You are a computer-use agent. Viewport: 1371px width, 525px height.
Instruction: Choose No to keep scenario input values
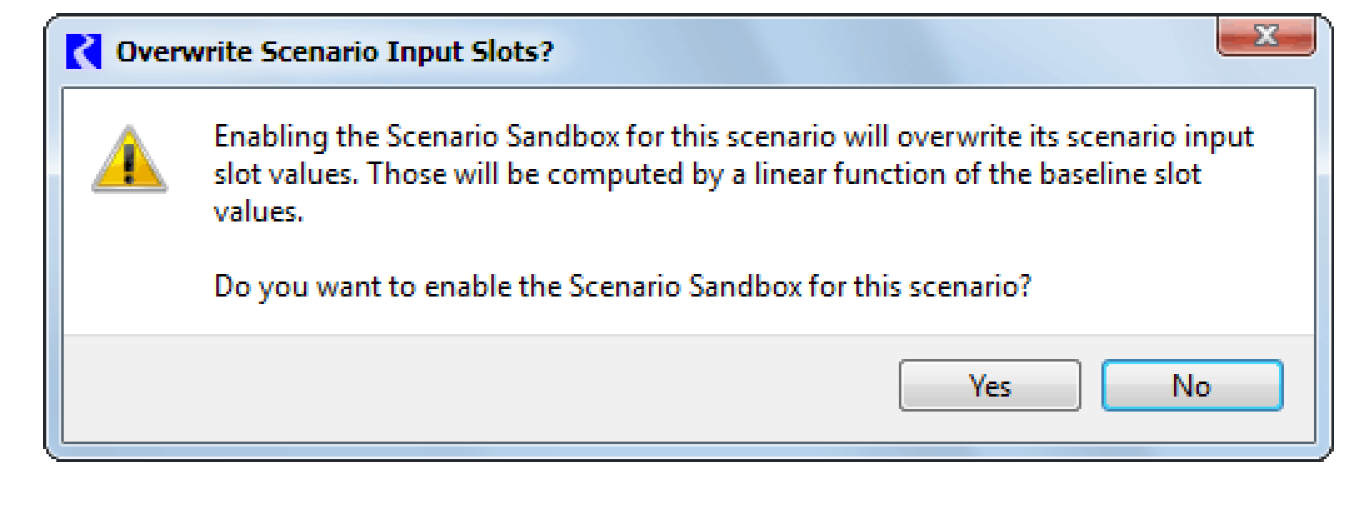pos(1191,386)
